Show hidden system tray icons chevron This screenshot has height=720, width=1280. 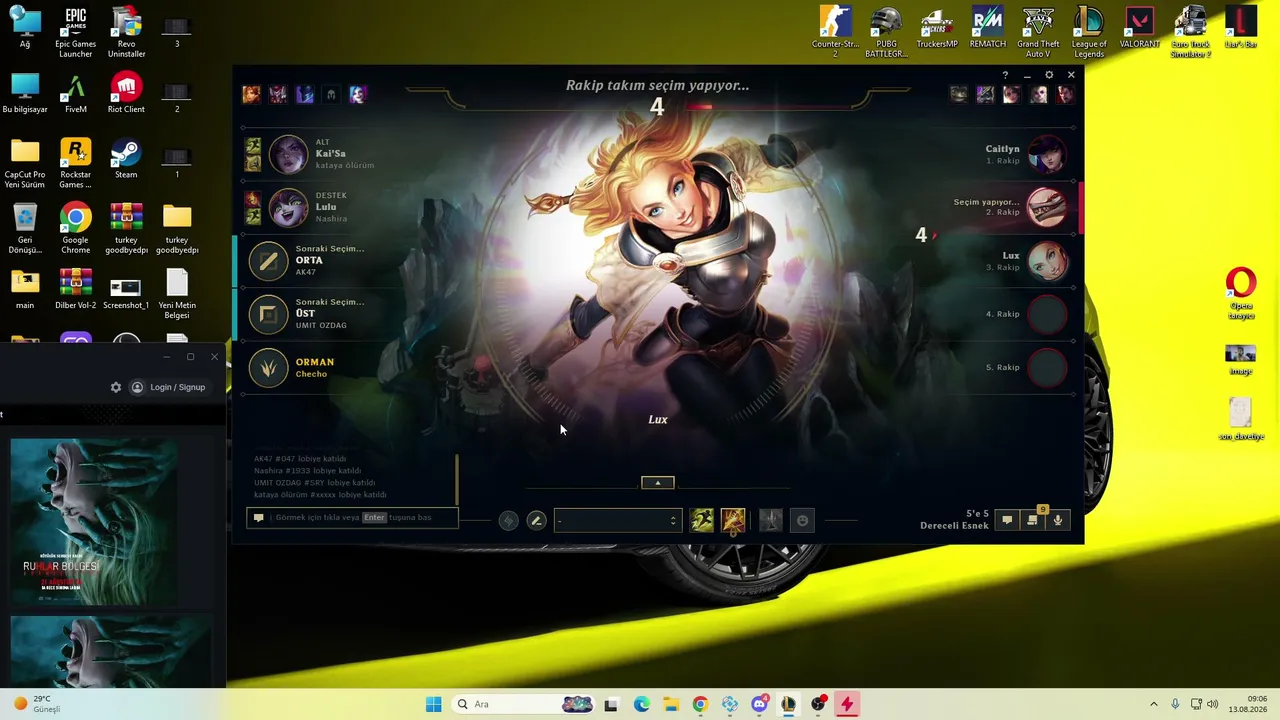[x=1153, y=704]
